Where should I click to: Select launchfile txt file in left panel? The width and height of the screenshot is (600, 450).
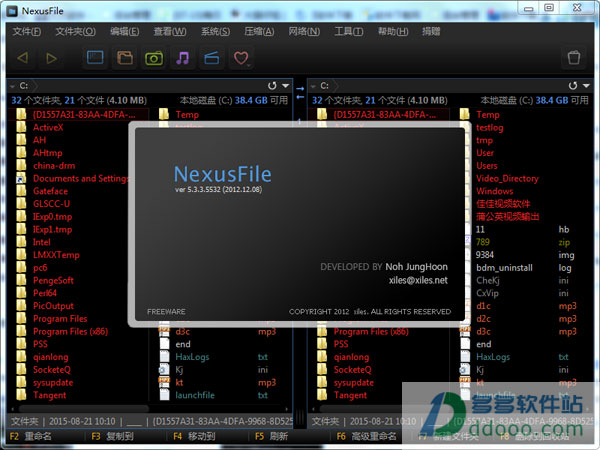pyautogui.click(x=195, y=395)
